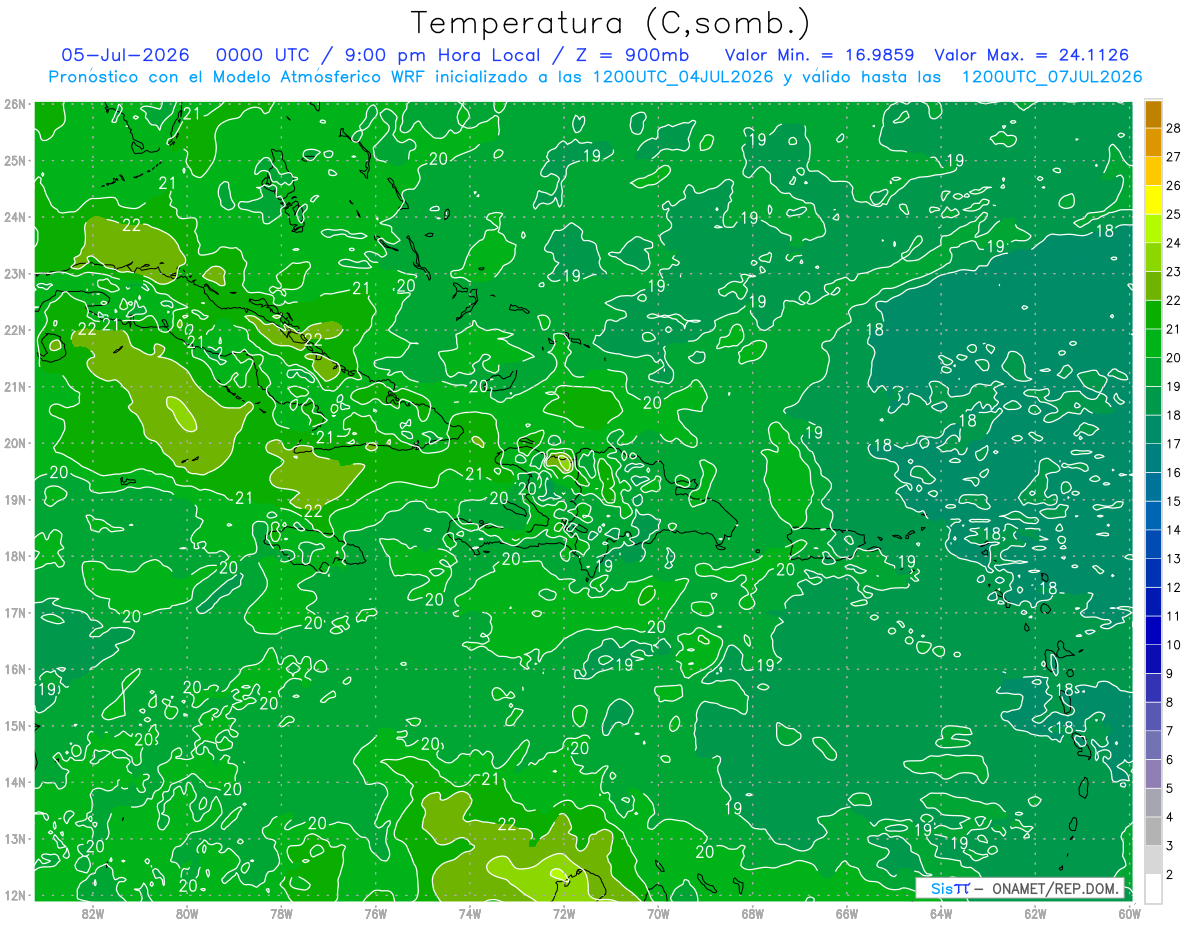This screenshot has height=927, width=1200.
Task: Click latitude axis label '14N'
Action: 15,782
